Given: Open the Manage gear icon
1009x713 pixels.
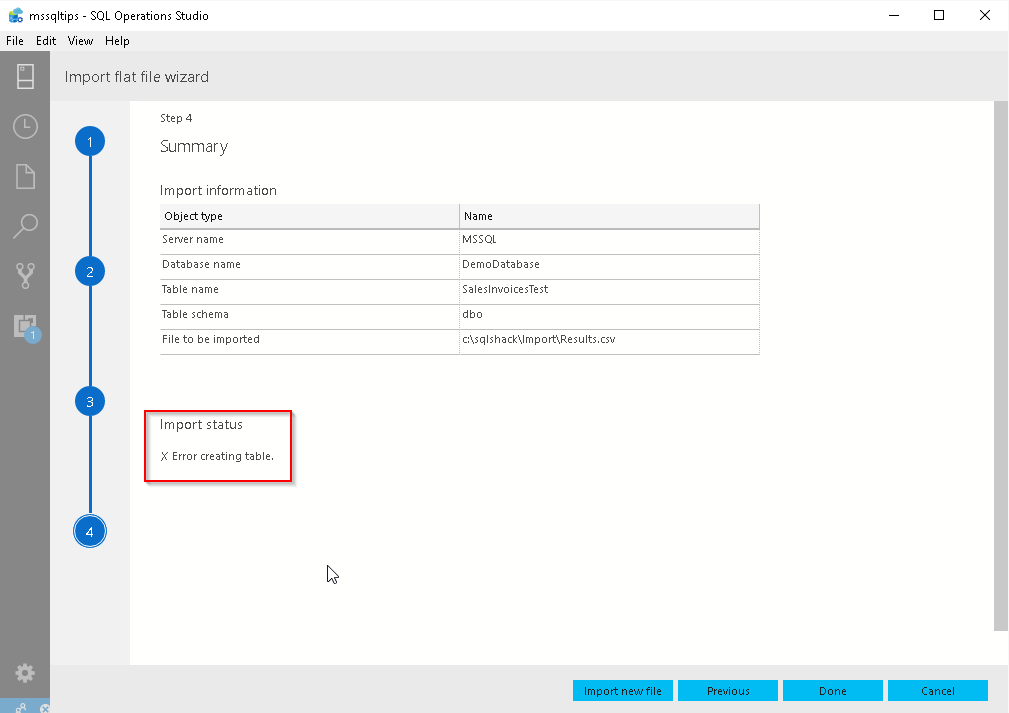Looking at the screenshot, I should point(25,673).
